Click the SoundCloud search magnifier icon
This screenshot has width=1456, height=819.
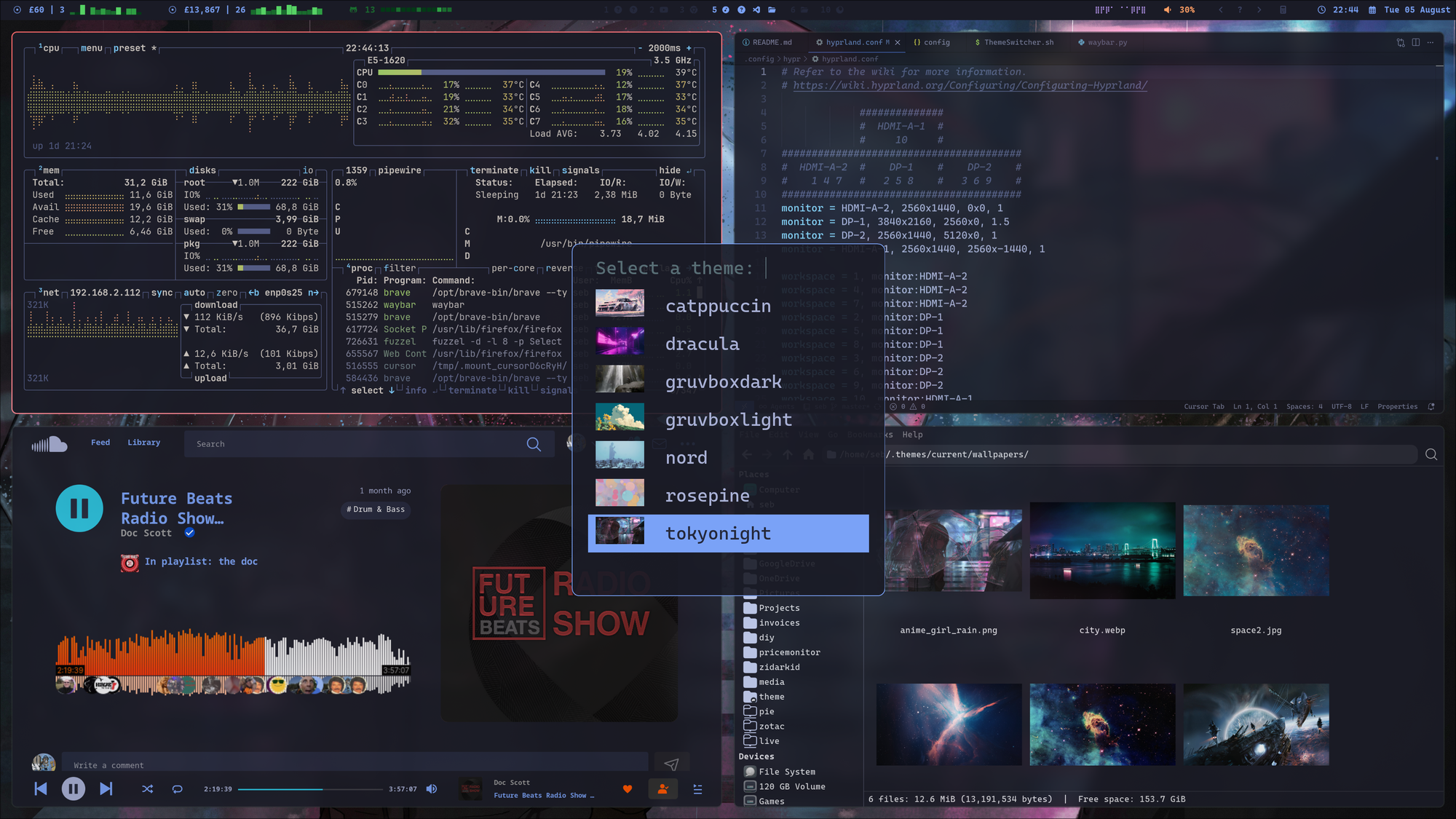point(534,444)
